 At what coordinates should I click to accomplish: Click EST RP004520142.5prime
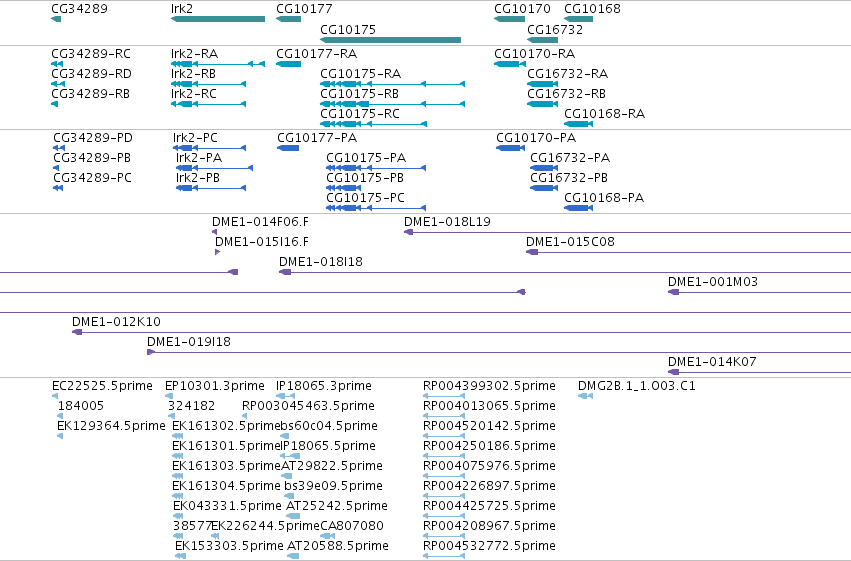point(489,426)
